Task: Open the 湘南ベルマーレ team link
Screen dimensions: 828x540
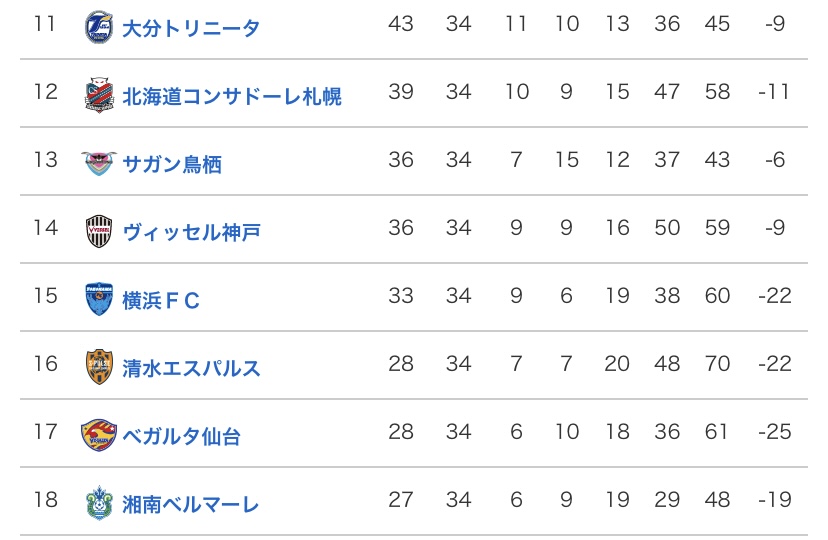Action: click(x=190, y=504)
